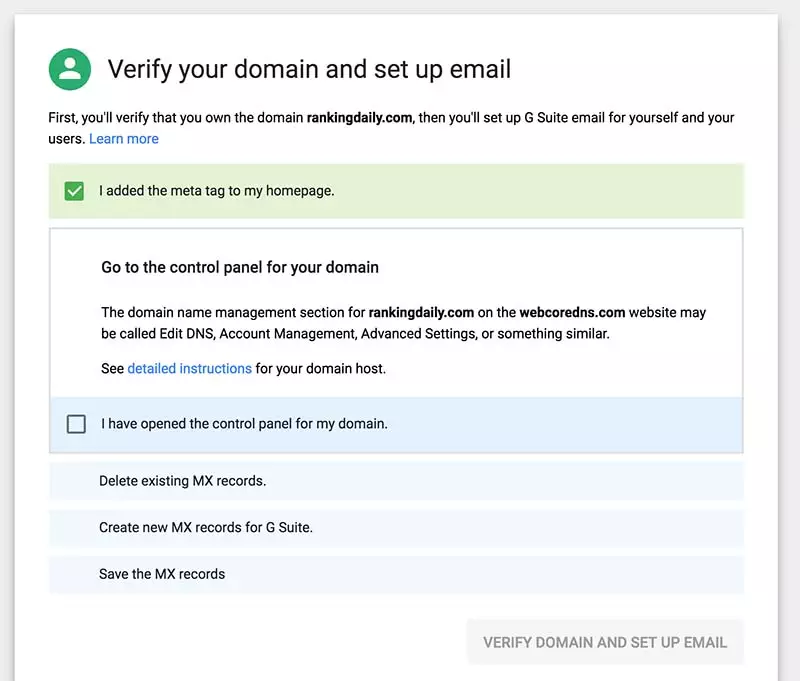Uncheck the meta tag added checkbox
The height and width of the screenshot is (681, 800).
[74, 191]
